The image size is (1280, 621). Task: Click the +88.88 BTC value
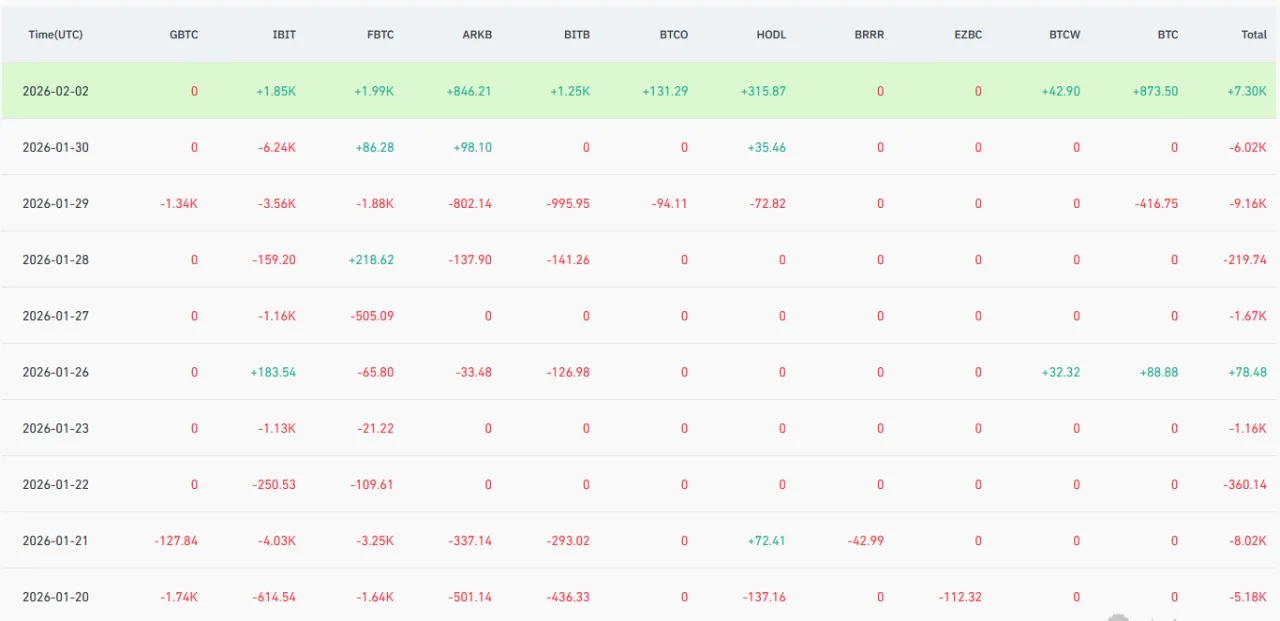click(x=1158, y=372)
